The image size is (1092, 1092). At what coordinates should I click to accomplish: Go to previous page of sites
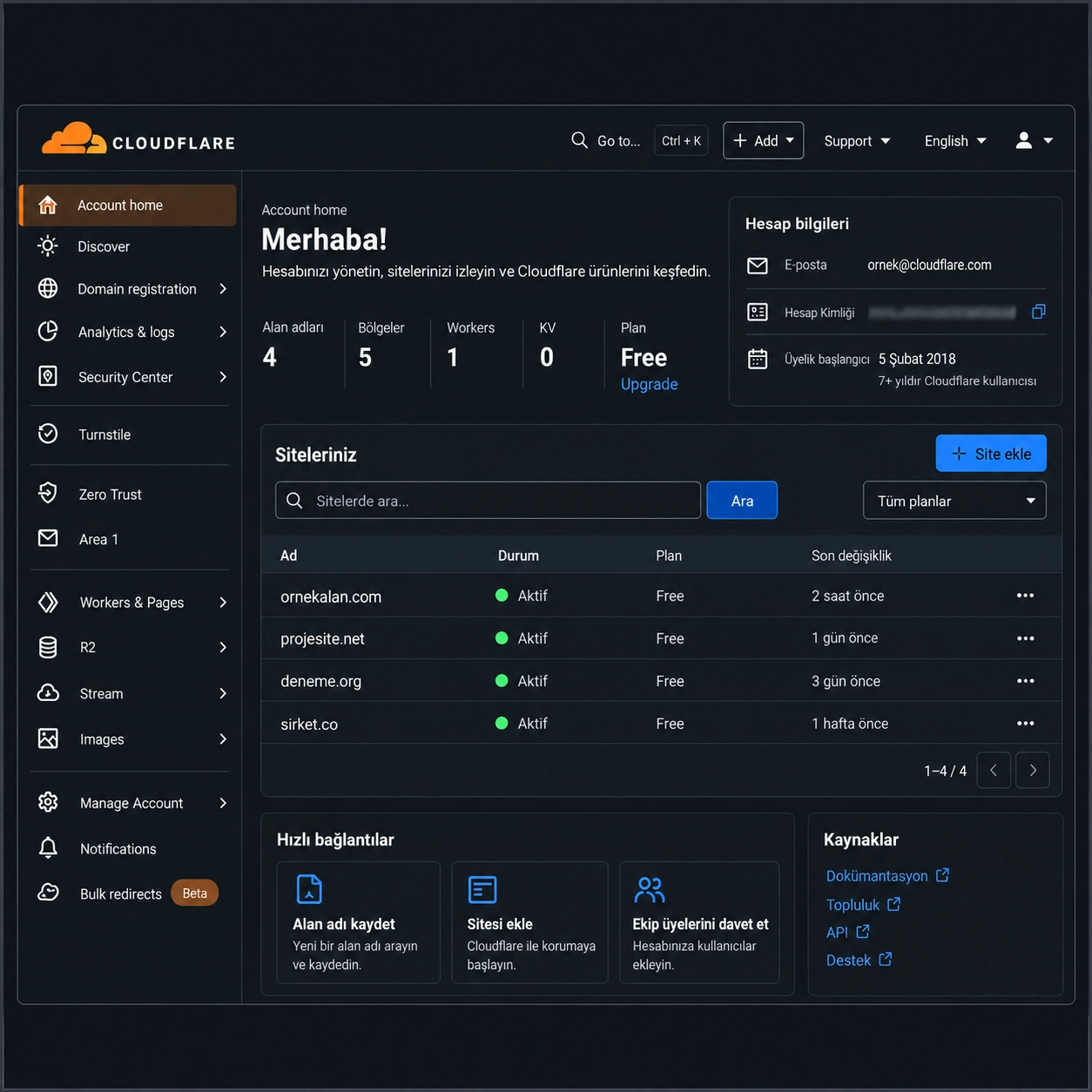[x=994, y=770]
